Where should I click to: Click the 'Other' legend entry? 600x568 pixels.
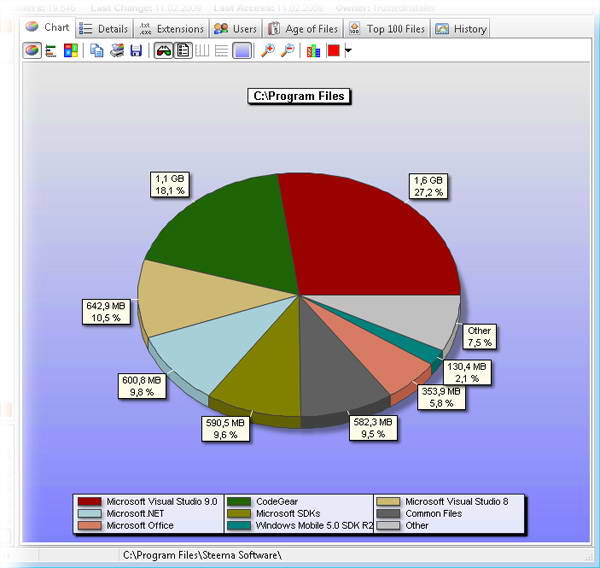[x=417, y=526]
